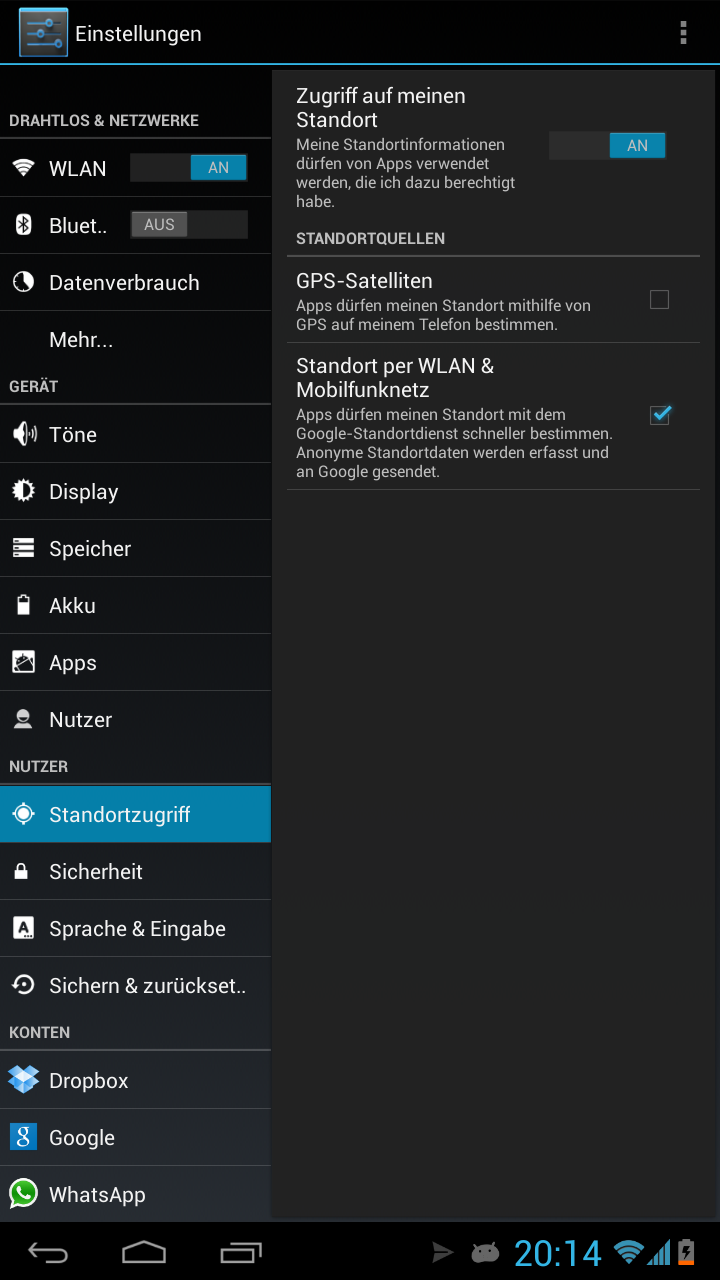Open Sprache & Eingabe settings

[137, 929]
